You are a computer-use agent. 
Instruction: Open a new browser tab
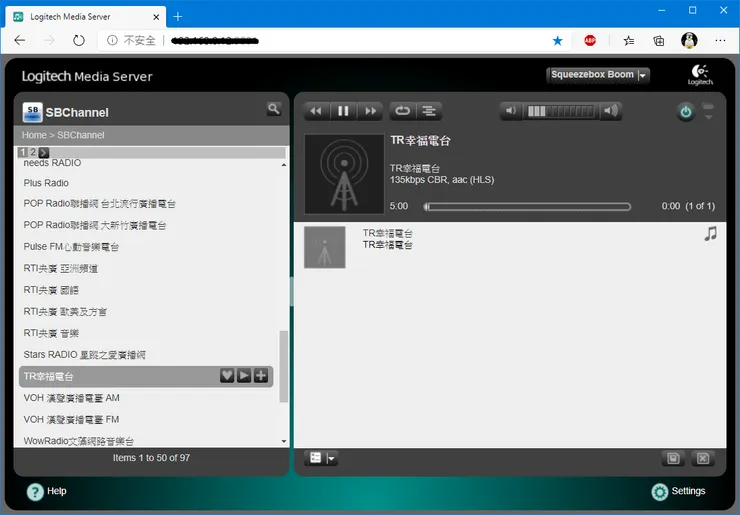pyautogui.click(x=178, y=17)
